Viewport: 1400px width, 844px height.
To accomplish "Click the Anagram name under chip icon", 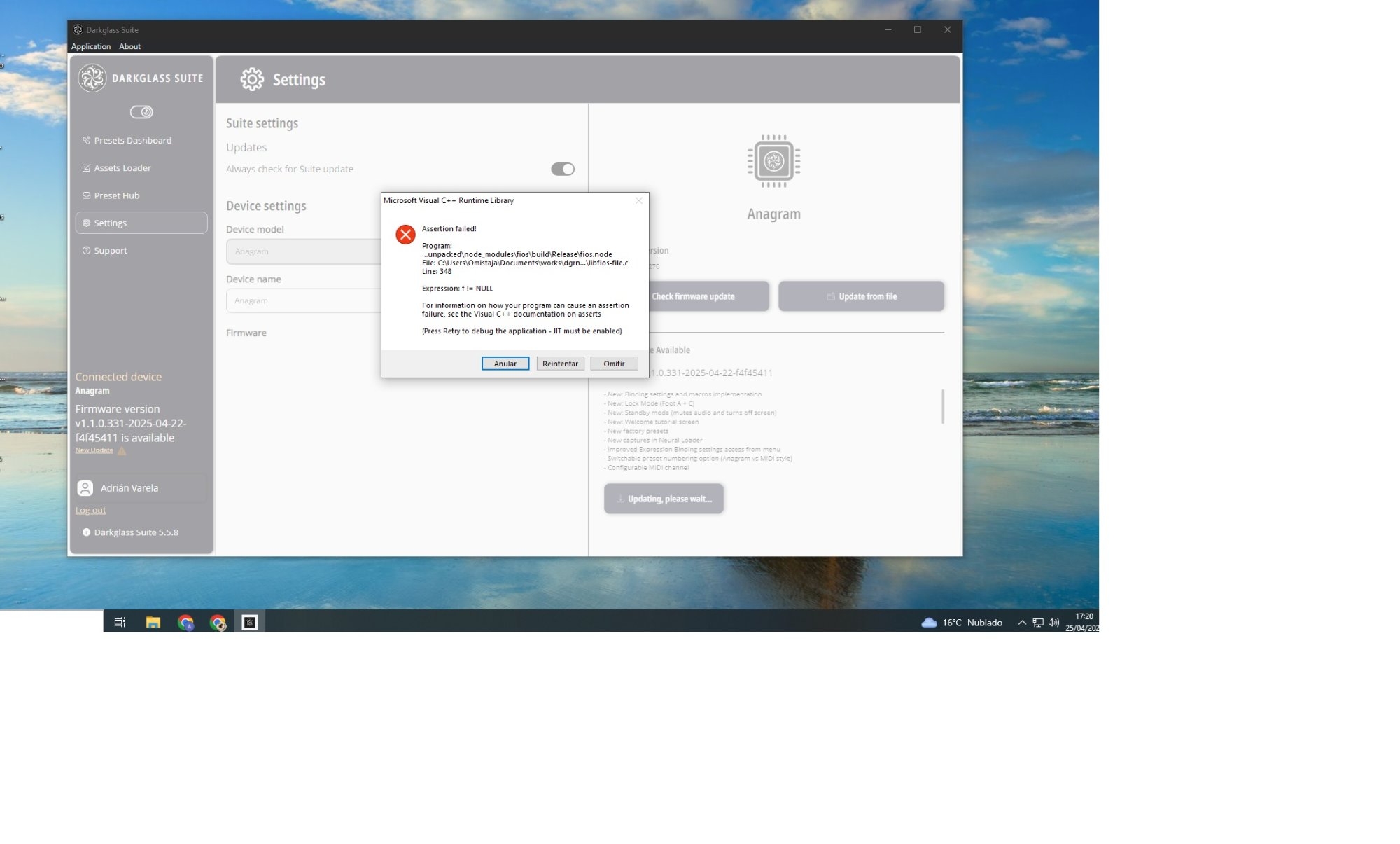I will pyautogui.click(x=773, y=214).
